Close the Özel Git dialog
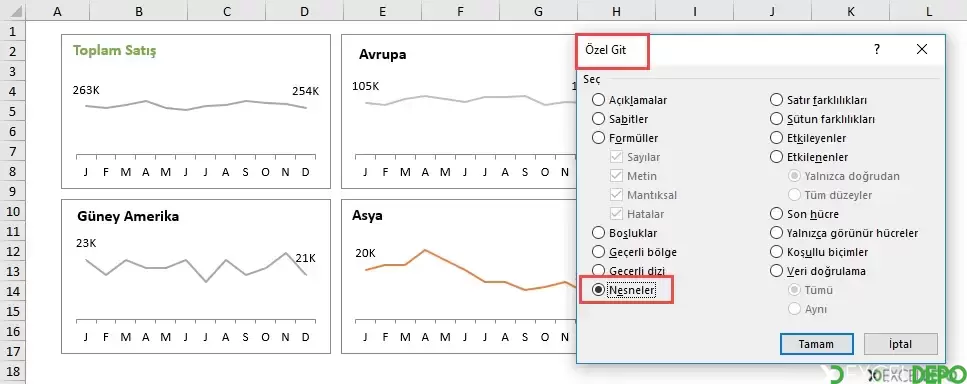Image resolution: width=967 pixels, height=384 pixels. click(922, 49)
